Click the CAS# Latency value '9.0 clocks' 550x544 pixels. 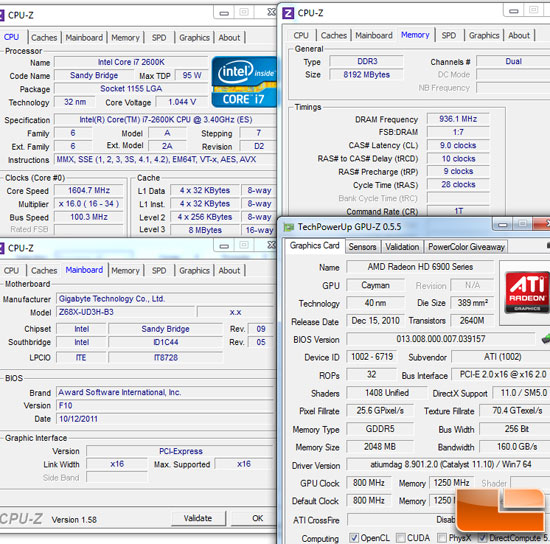tap(458, 145)
